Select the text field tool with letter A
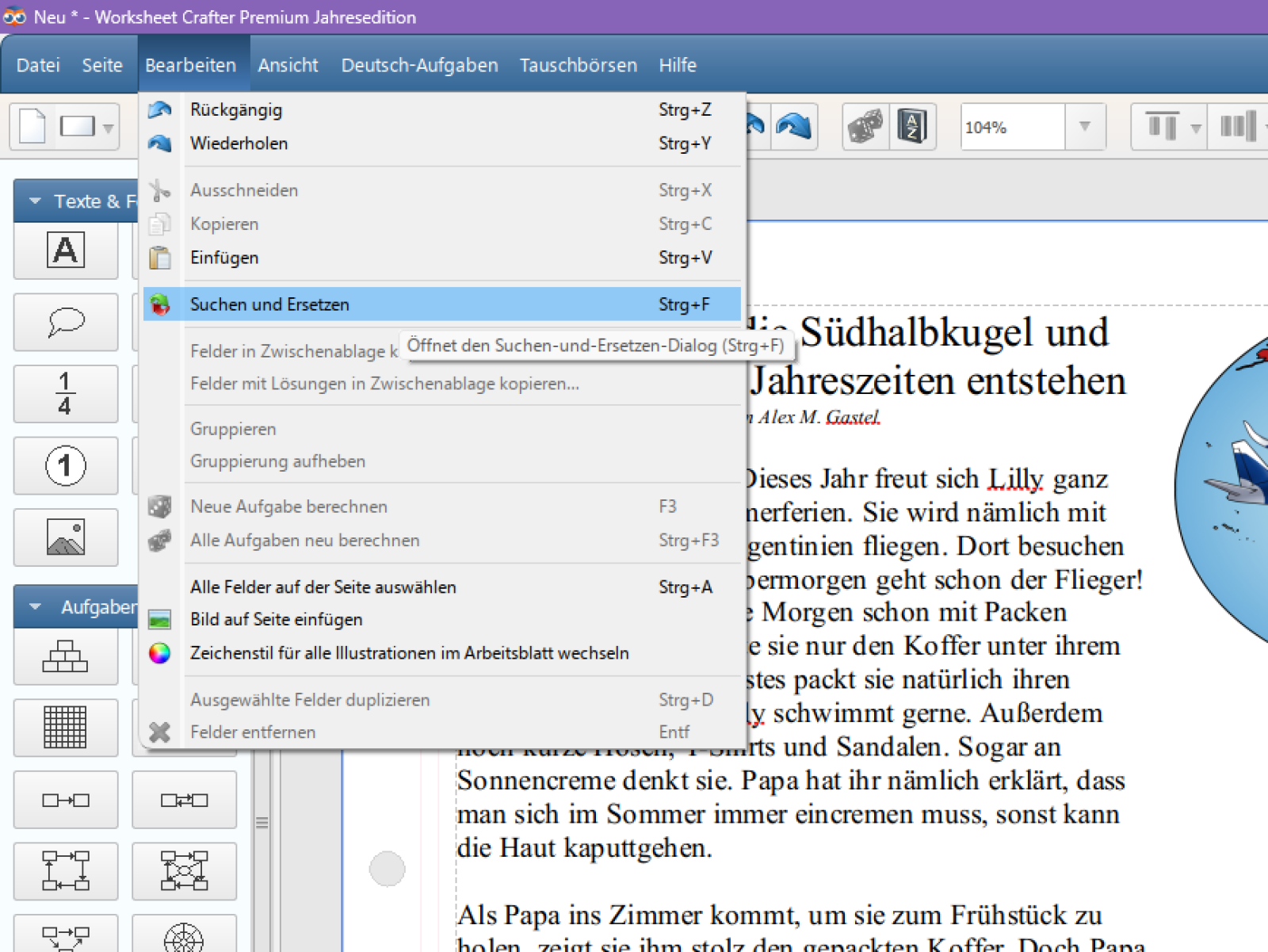The width and height of the screenshot is (1268, 952). click(66, 250)
